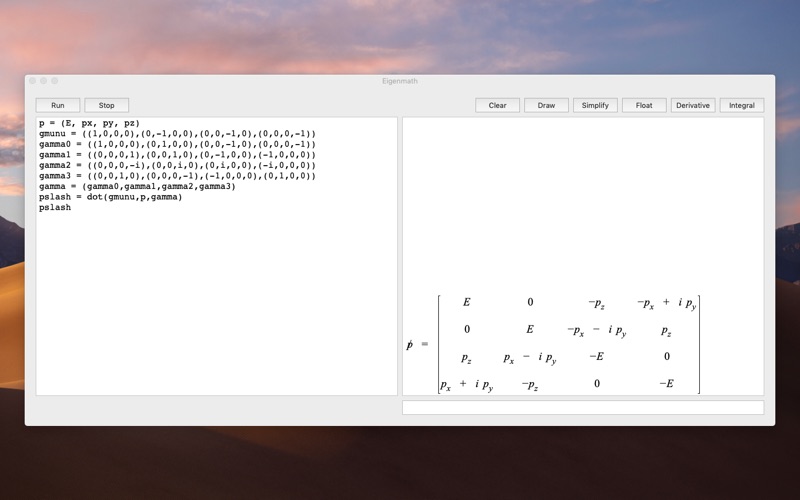Click the E entry in matrix first row

coord(466,302)
